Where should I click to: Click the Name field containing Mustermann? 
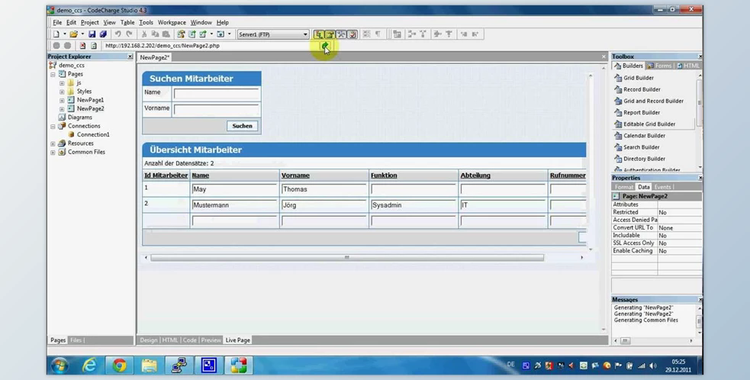[x=234, y=205]
